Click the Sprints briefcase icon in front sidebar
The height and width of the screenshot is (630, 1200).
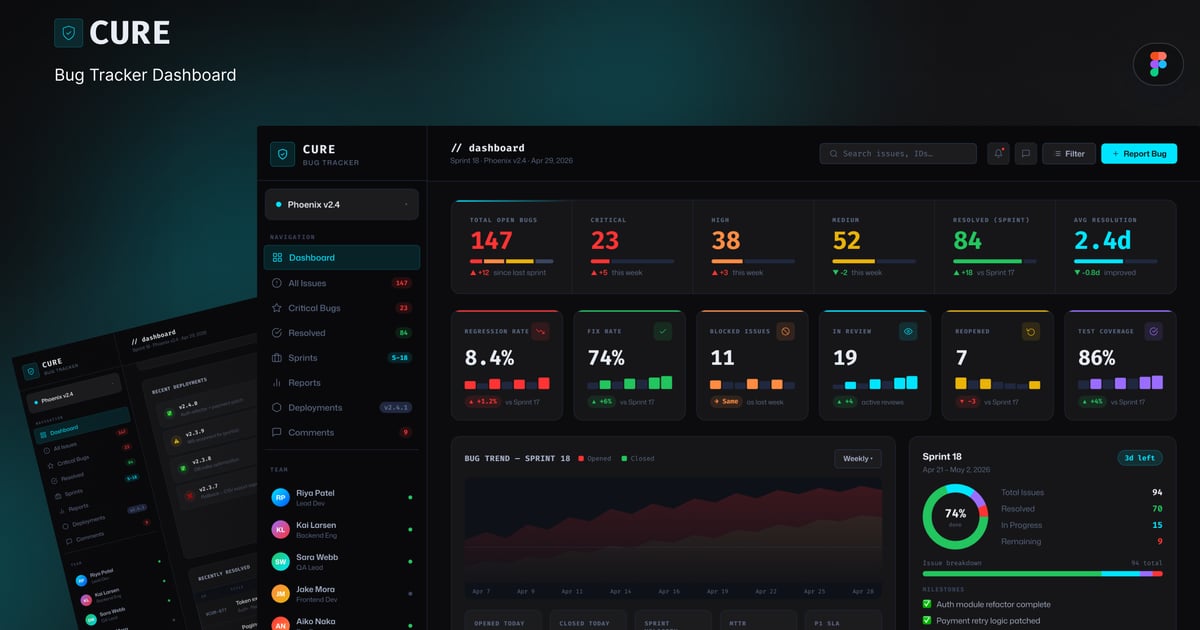(277, 358)
